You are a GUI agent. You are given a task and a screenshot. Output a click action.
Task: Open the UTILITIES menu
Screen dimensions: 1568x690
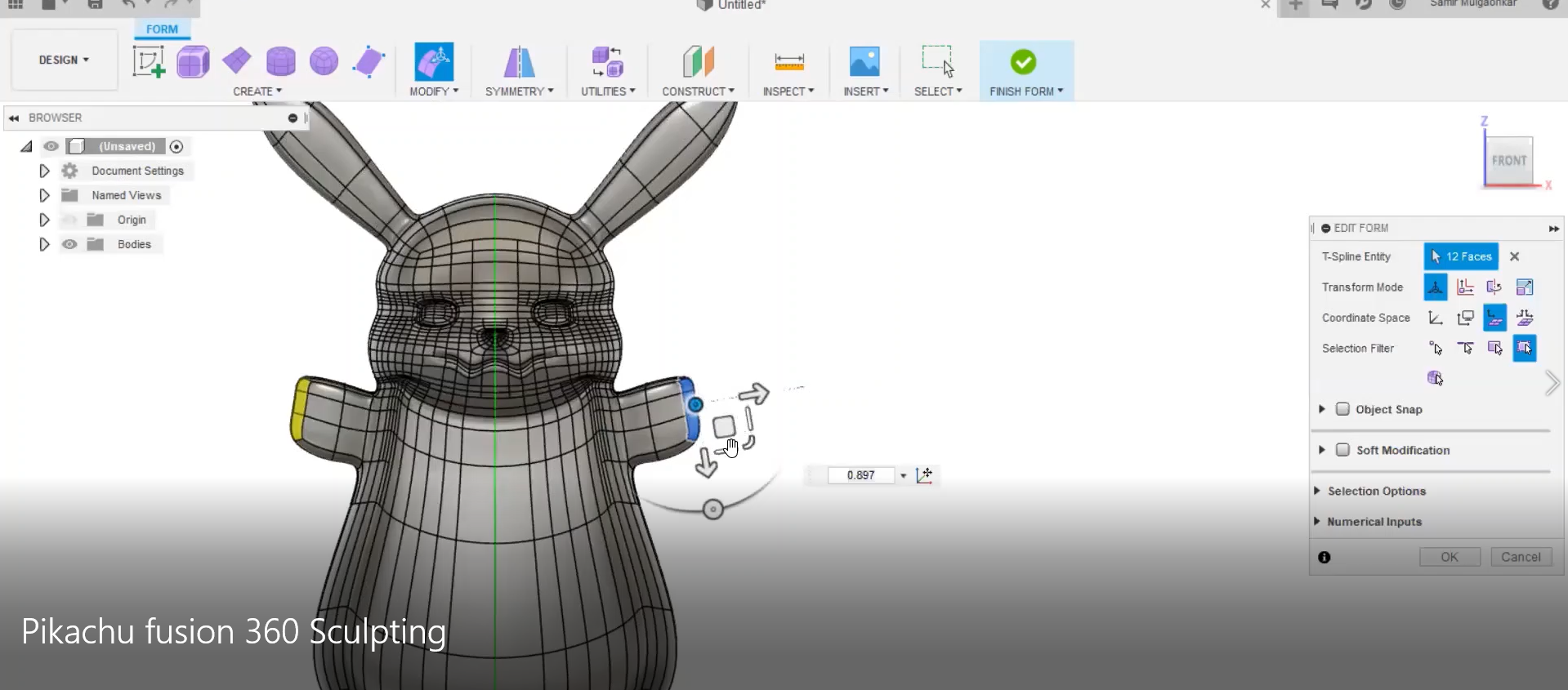(x=608, y=91)
